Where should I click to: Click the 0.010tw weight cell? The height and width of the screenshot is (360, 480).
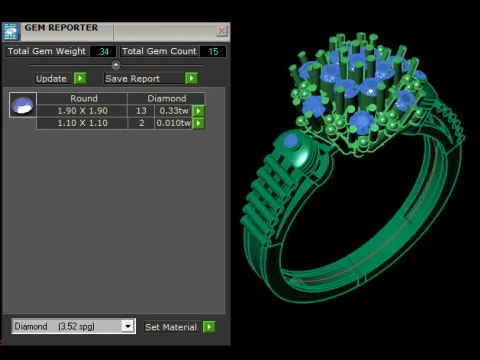[174, 123]
